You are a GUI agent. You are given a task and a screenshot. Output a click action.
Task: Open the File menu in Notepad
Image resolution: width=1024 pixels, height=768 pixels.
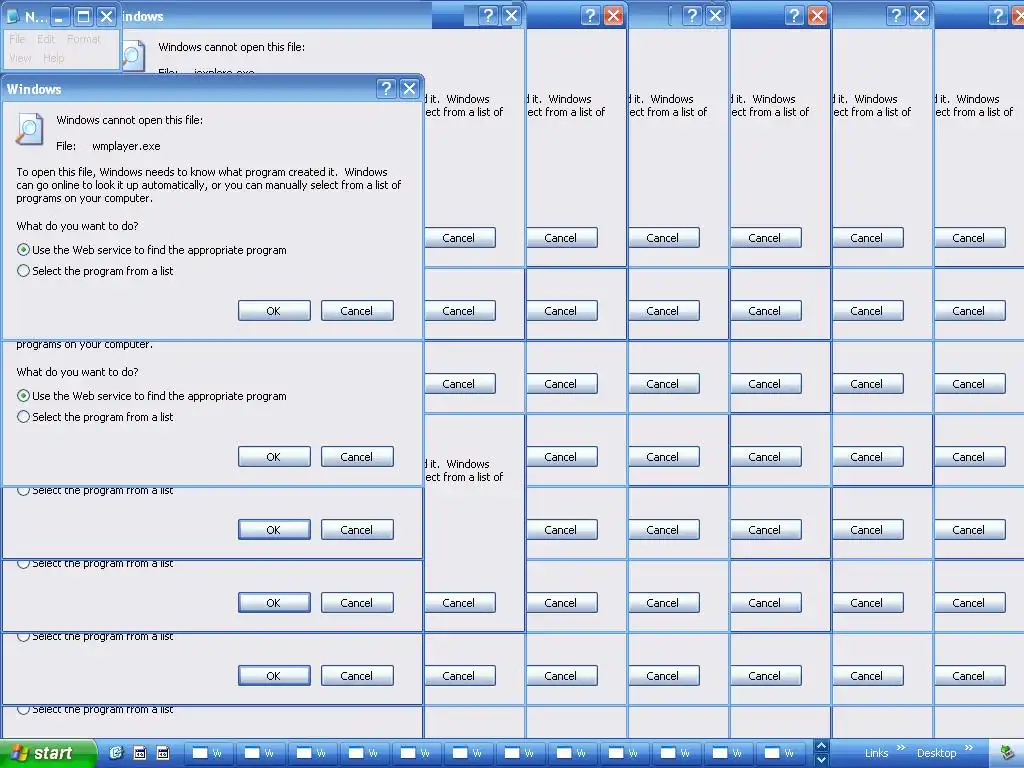point(17,39)
